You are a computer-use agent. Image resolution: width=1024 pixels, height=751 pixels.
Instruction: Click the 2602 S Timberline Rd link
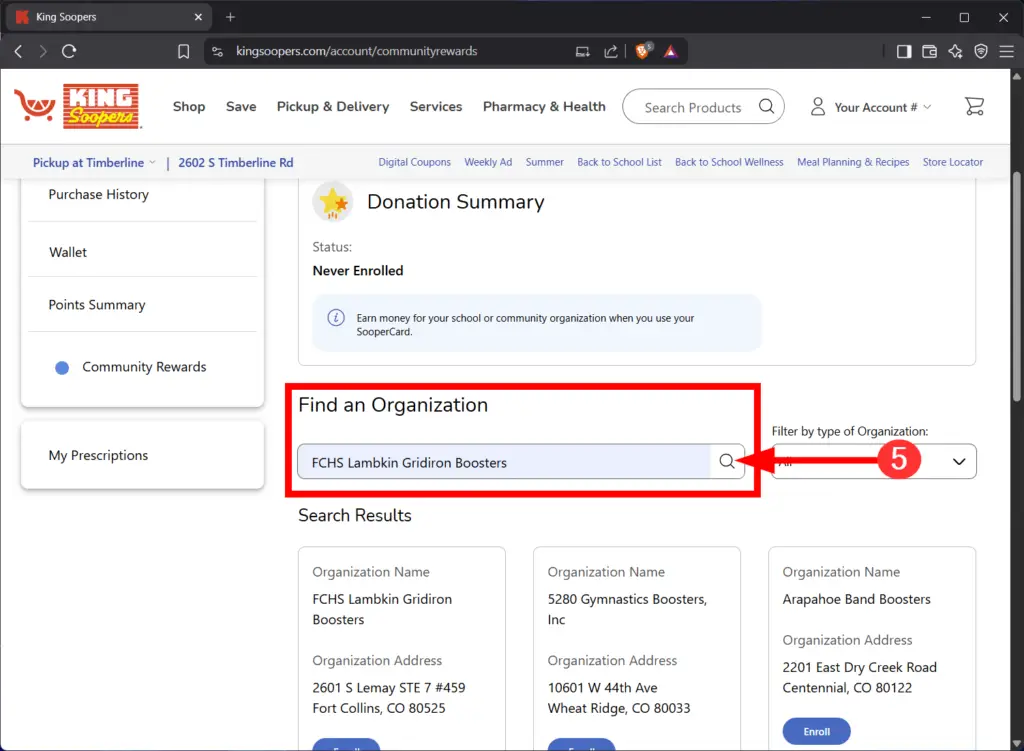[236, 163]
